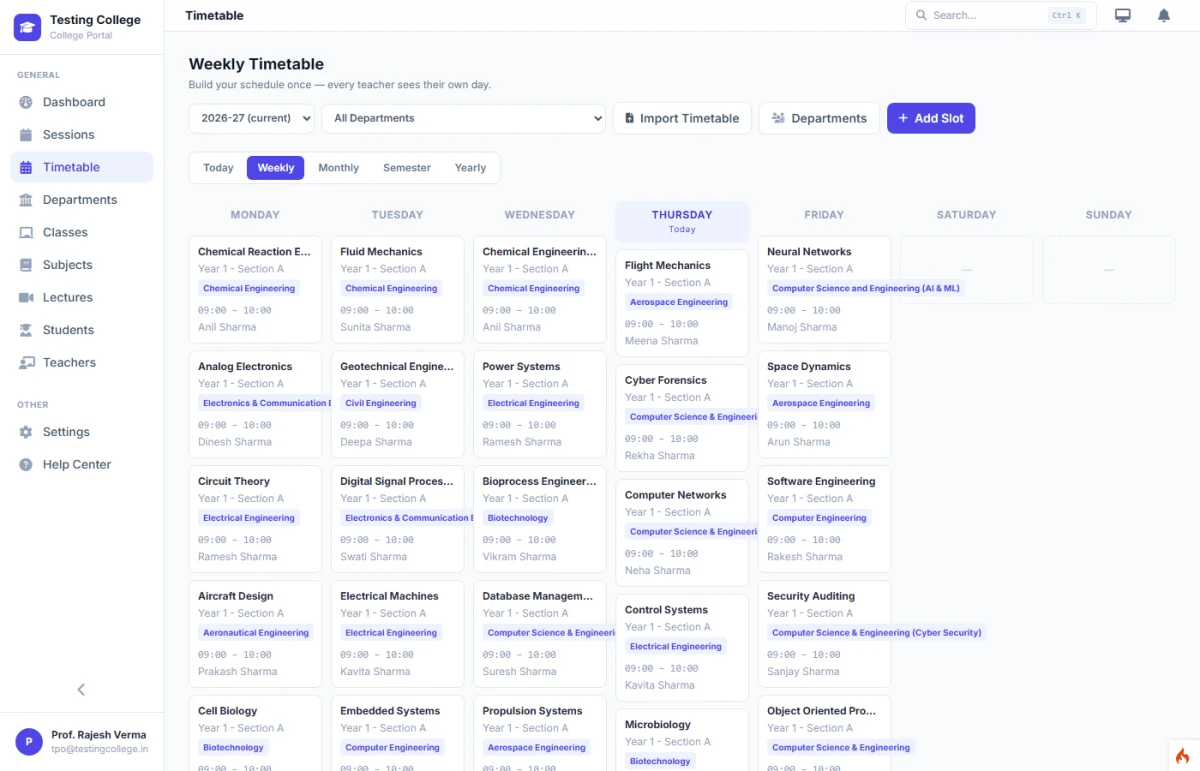Open the Timetable item in the sidebar
Screen dimensions: 1200x771
pyautogui.click(x=82, y=167)
